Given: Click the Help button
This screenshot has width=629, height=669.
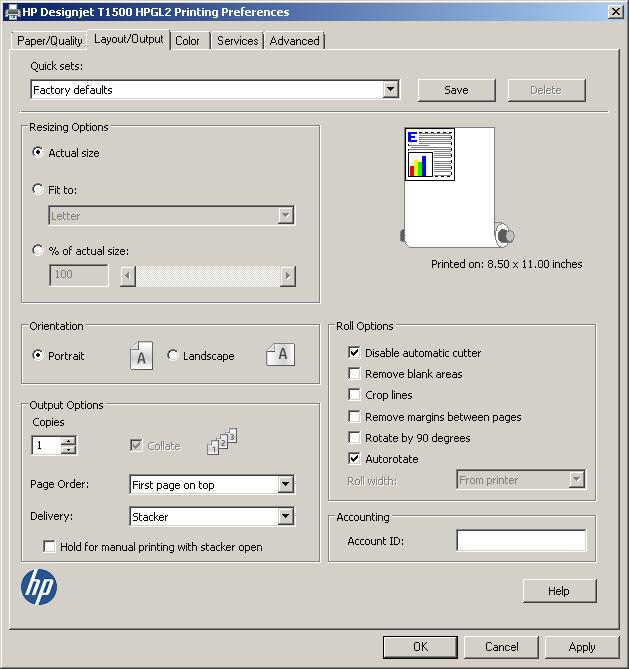Looking at the screenshot, I should pyautogui.click(x=559, y=591).
